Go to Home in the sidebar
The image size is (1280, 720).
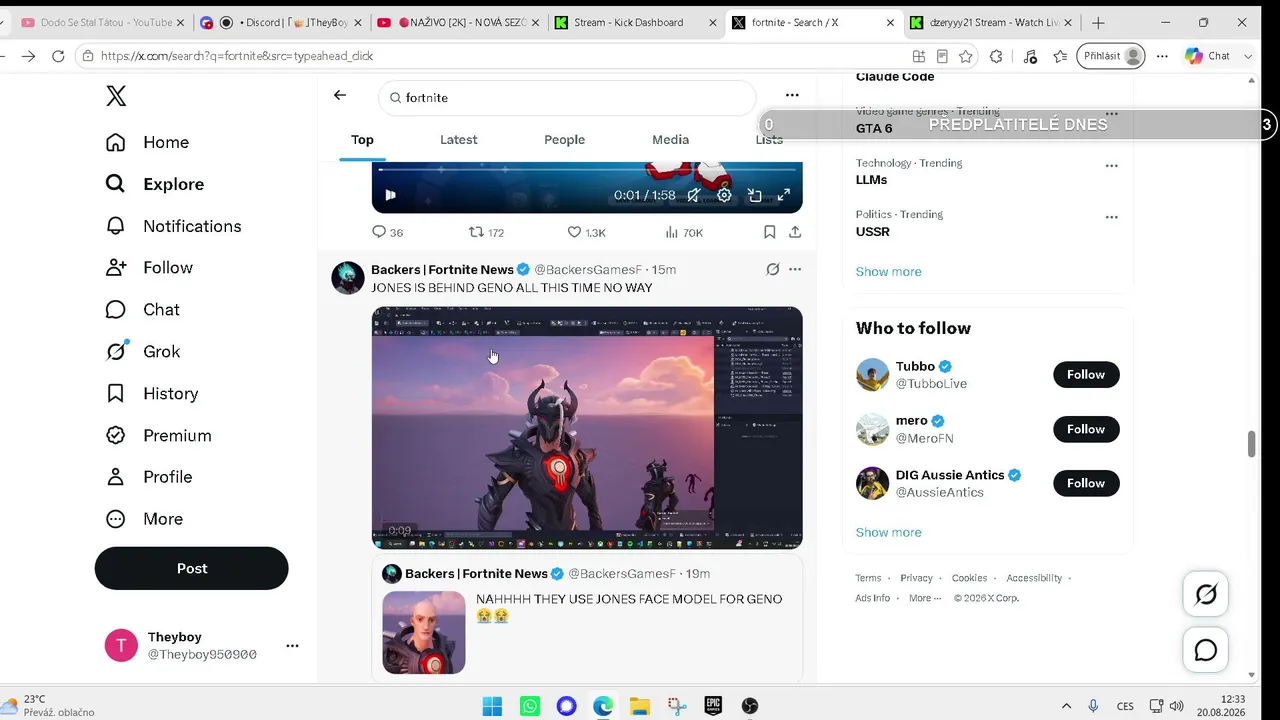(x=147, y=142)
